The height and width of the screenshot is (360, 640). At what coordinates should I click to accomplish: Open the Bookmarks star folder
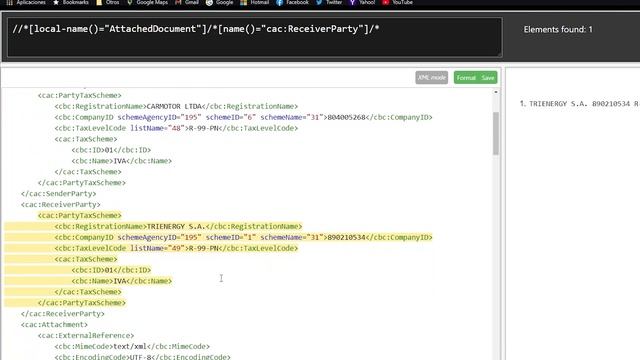coord(71,2)
